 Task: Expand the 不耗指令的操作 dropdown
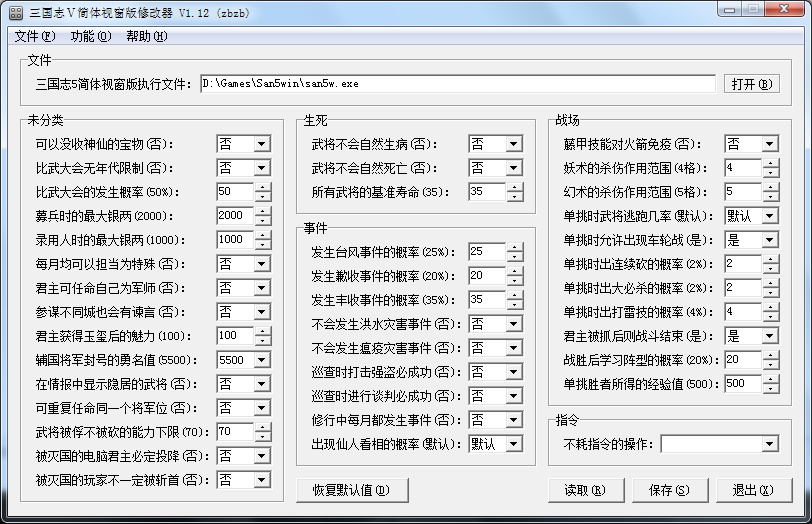[x=769, y=444]
